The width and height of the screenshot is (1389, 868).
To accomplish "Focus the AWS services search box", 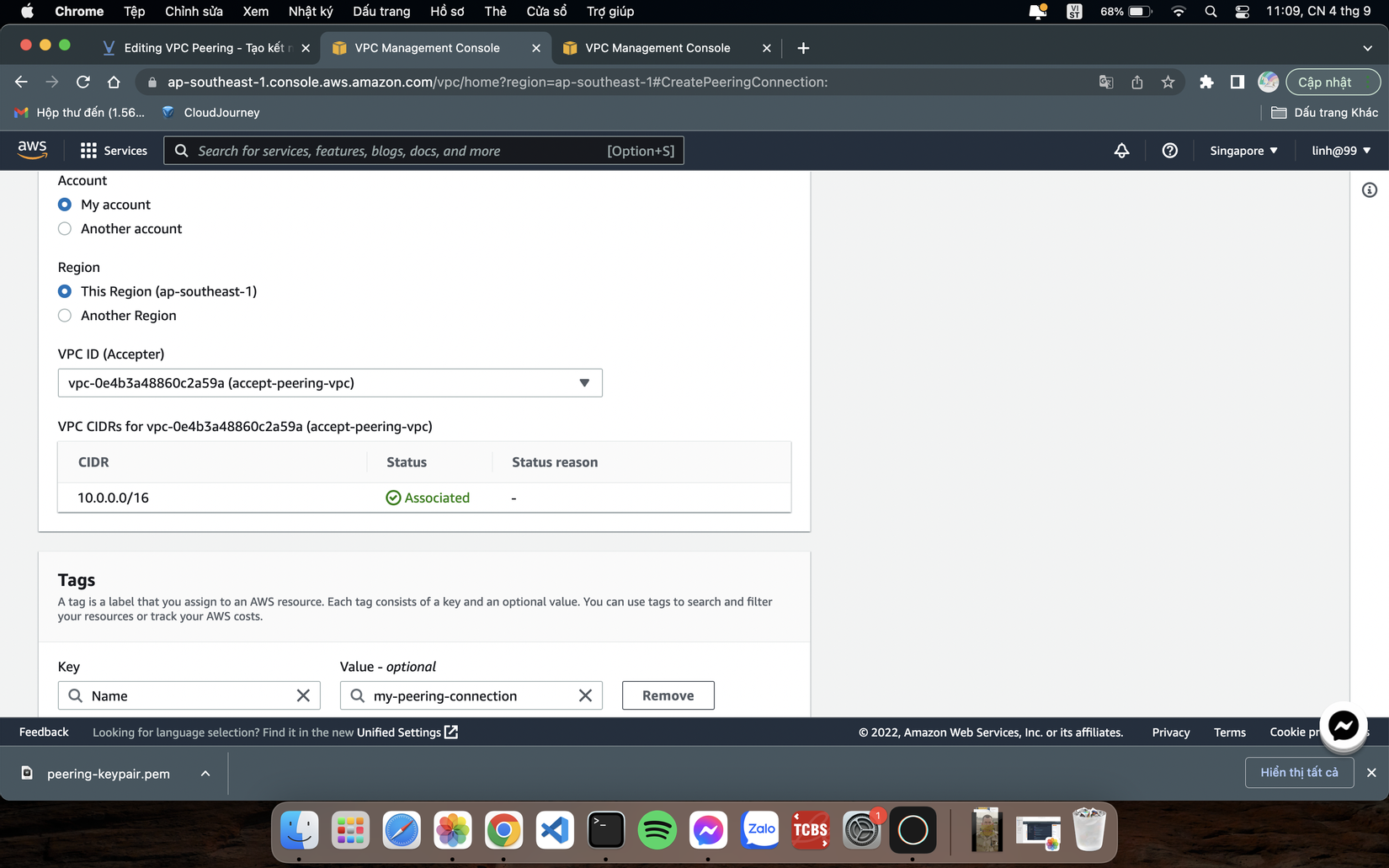I will click(x=423, y=151).
